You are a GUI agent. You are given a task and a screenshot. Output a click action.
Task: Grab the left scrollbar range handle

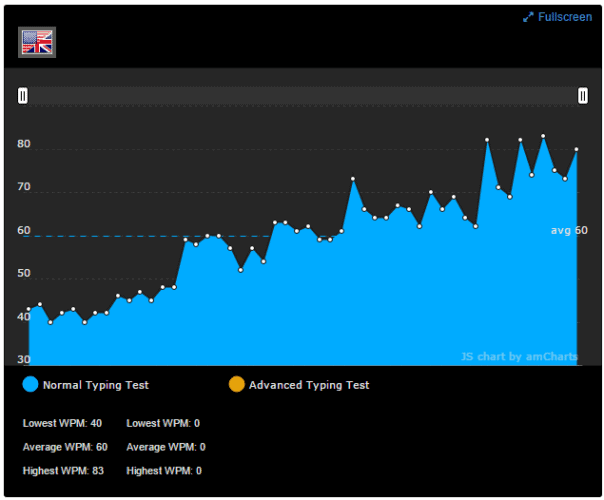23,96
